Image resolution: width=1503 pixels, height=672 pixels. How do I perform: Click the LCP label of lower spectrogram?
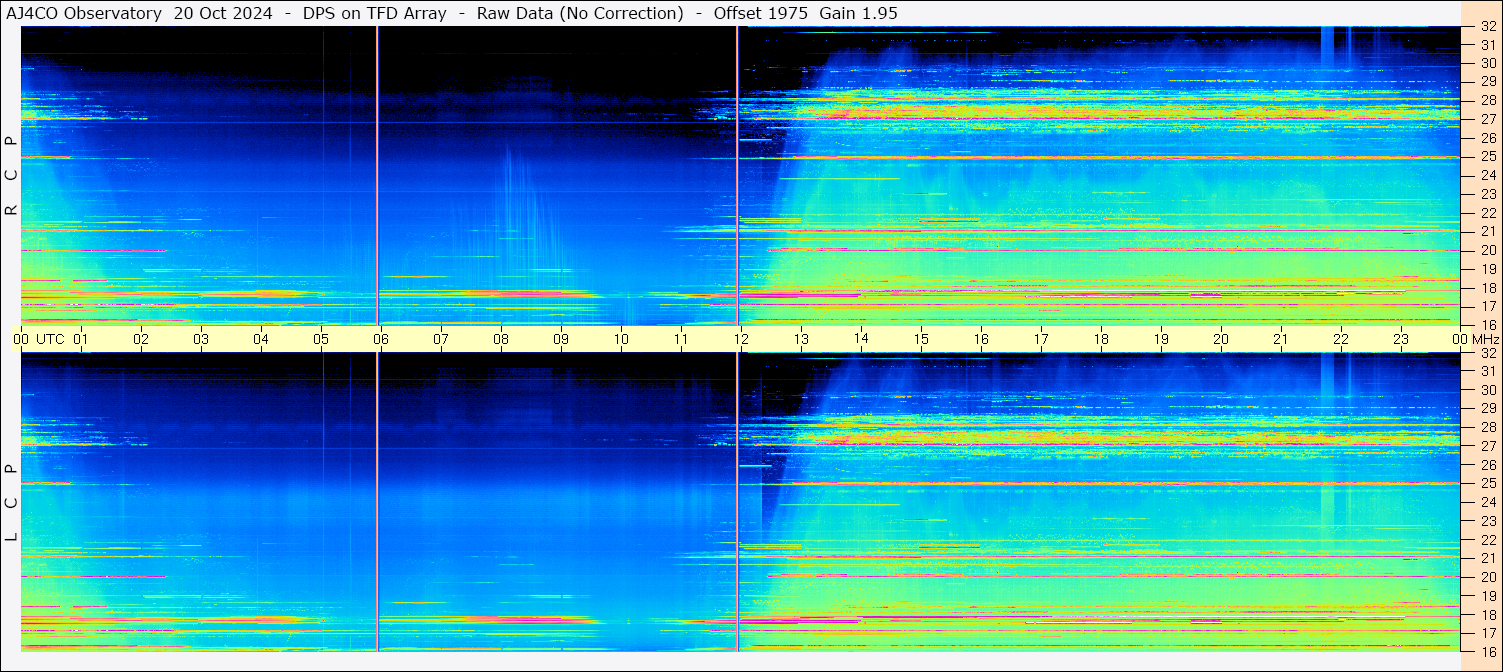point(11,503)
